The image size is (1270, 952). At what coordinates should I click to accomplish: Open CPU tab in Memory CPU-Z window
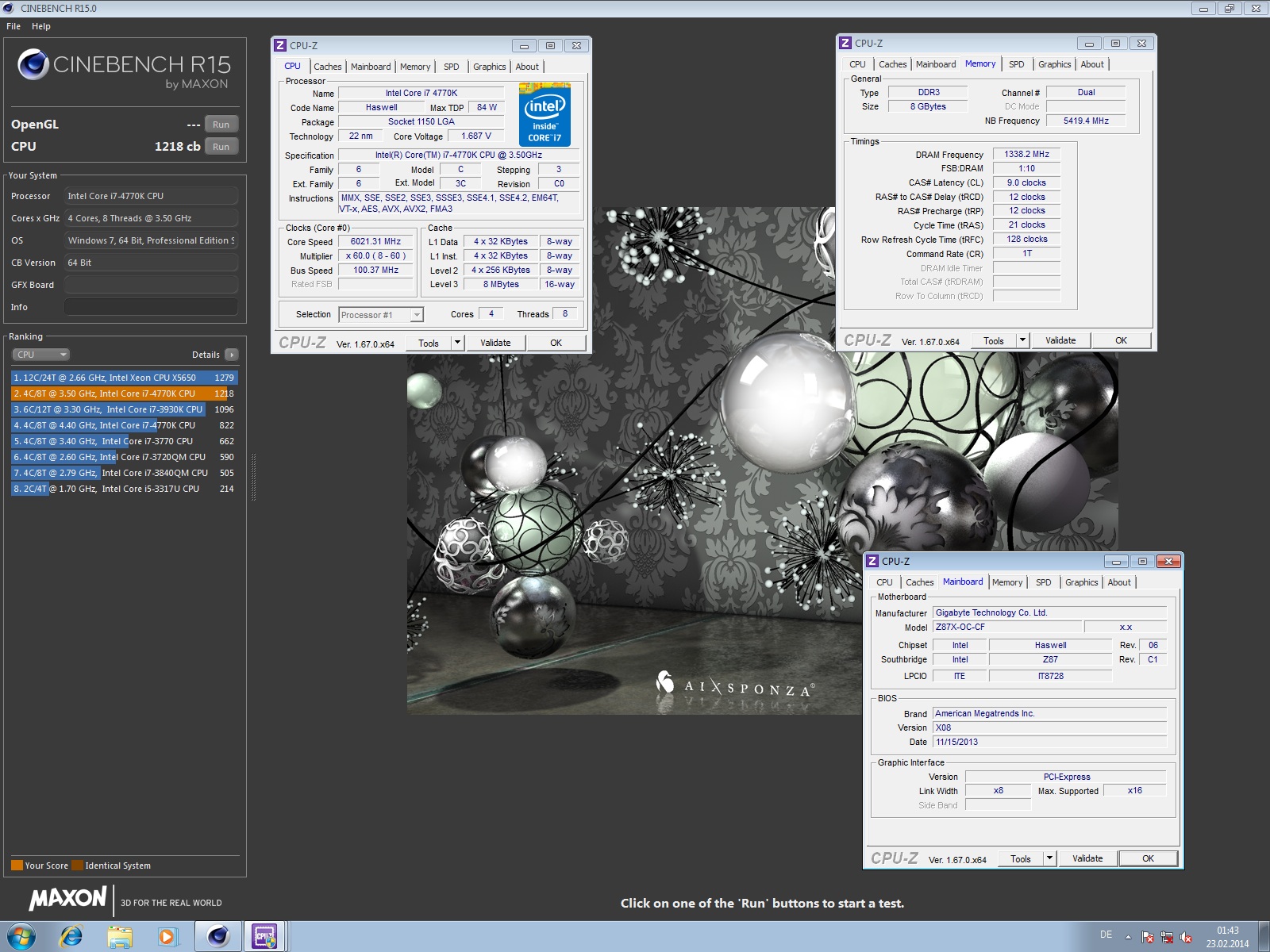pos(857,64)
